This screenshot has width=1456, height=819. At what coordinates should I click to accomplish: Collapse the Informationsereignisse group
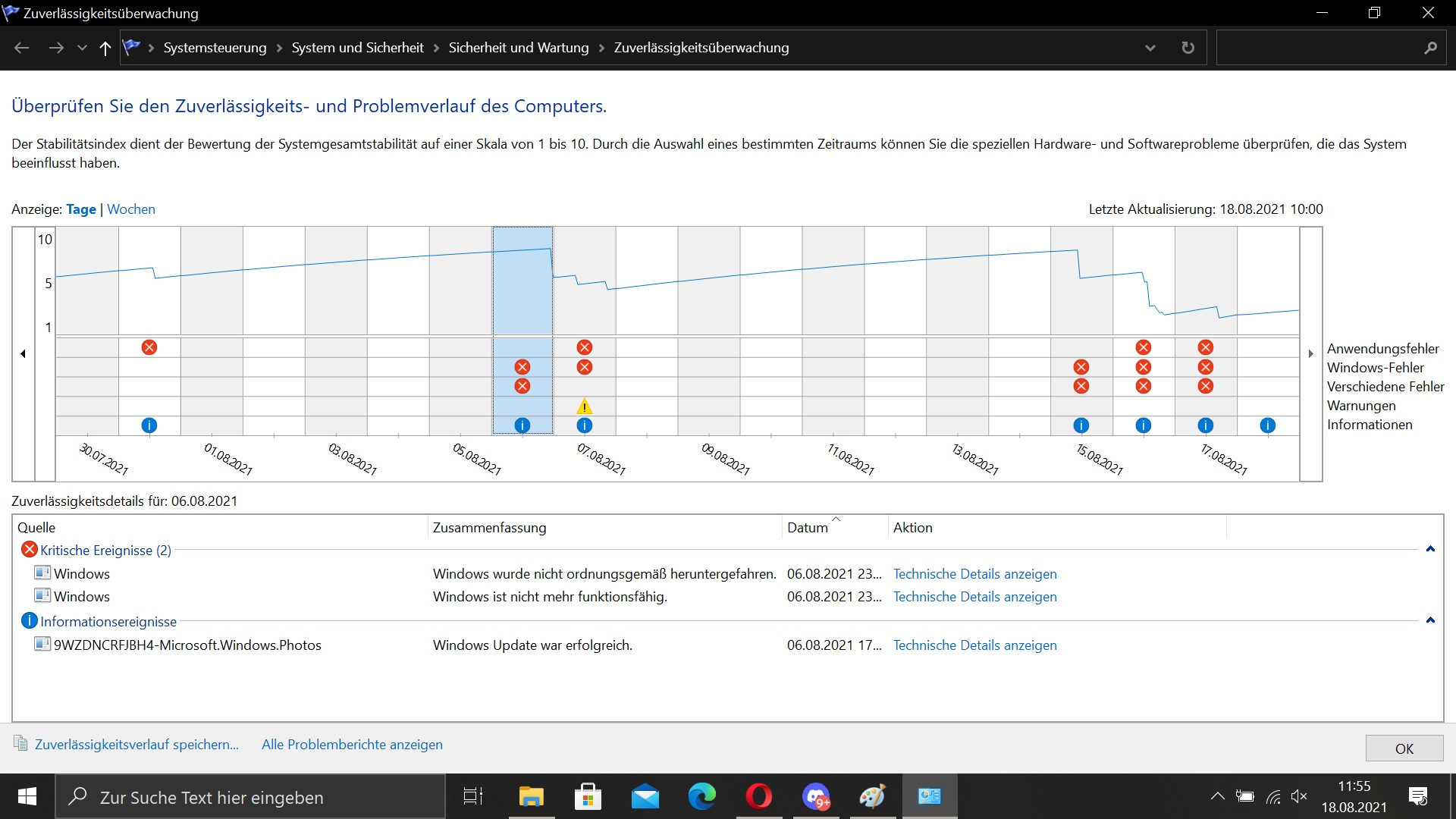tap(1430, 620)
